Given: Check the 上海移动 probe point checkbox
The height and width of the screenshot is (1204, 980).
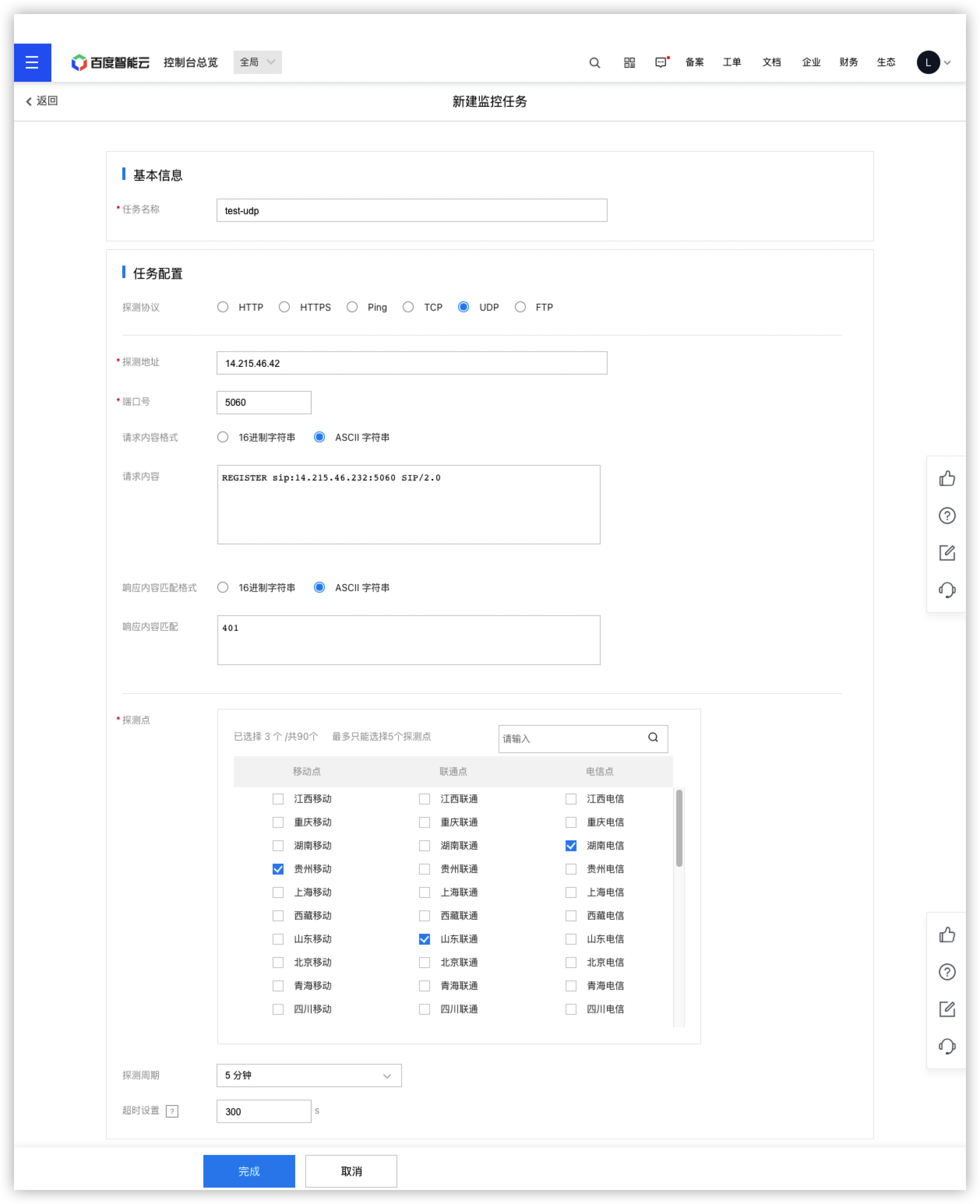Looking at the screenshot, I should click(278, 892).
